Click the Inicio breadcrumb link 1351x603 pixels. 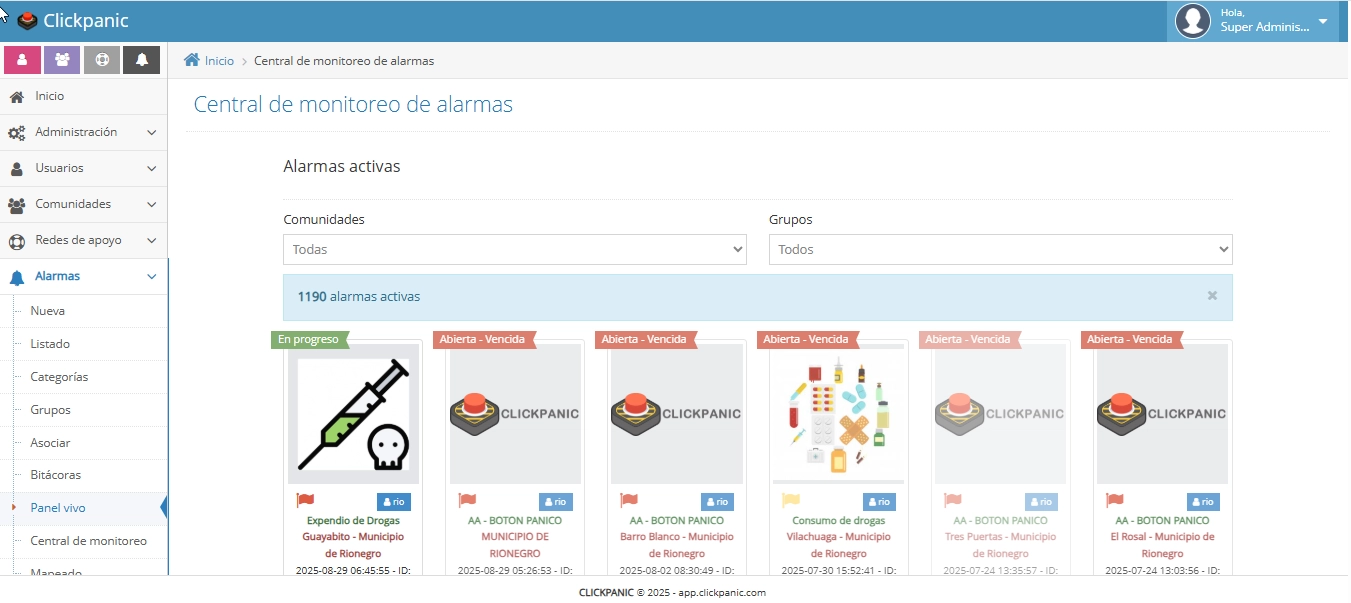(x=219, y=61)
